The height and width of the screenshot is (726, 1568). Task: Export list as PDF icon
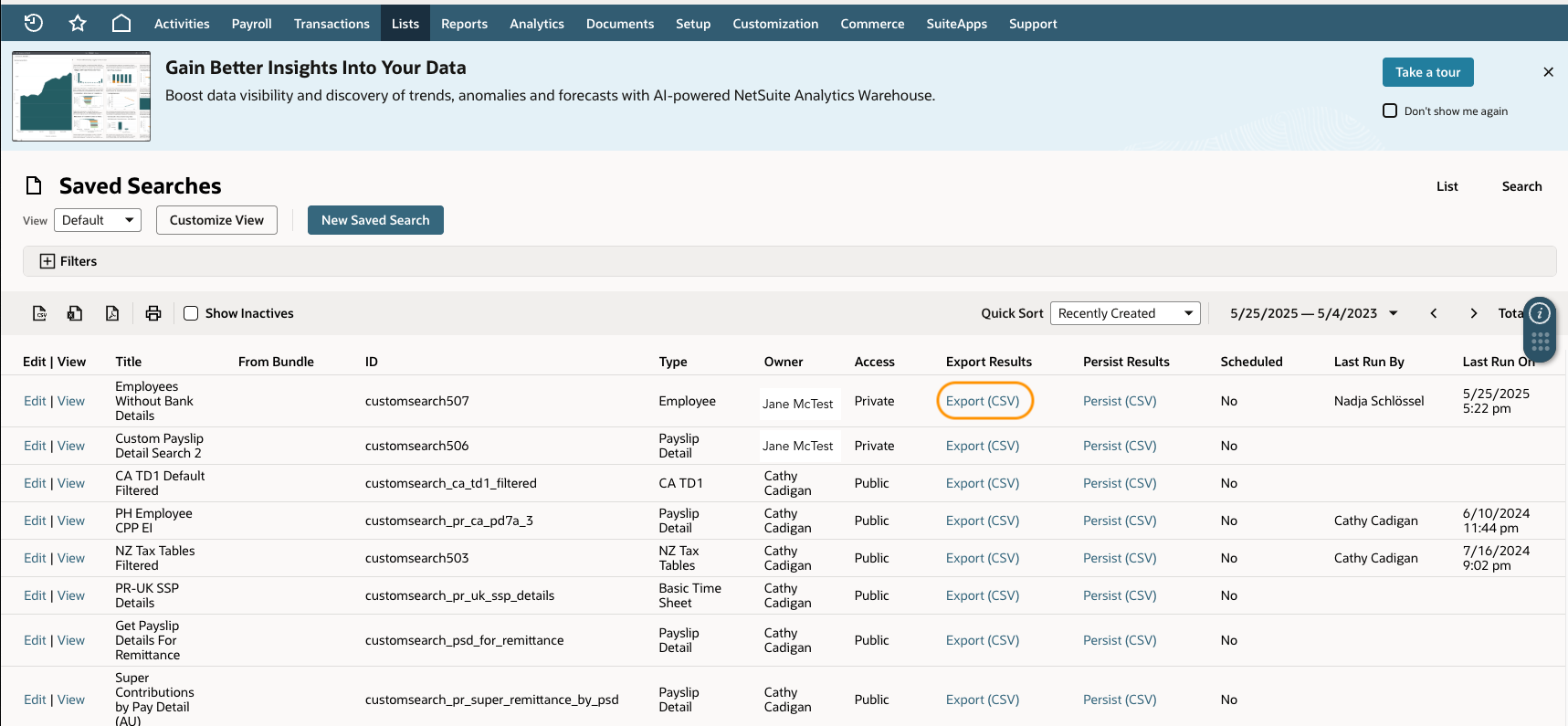[x=112, y=313]
